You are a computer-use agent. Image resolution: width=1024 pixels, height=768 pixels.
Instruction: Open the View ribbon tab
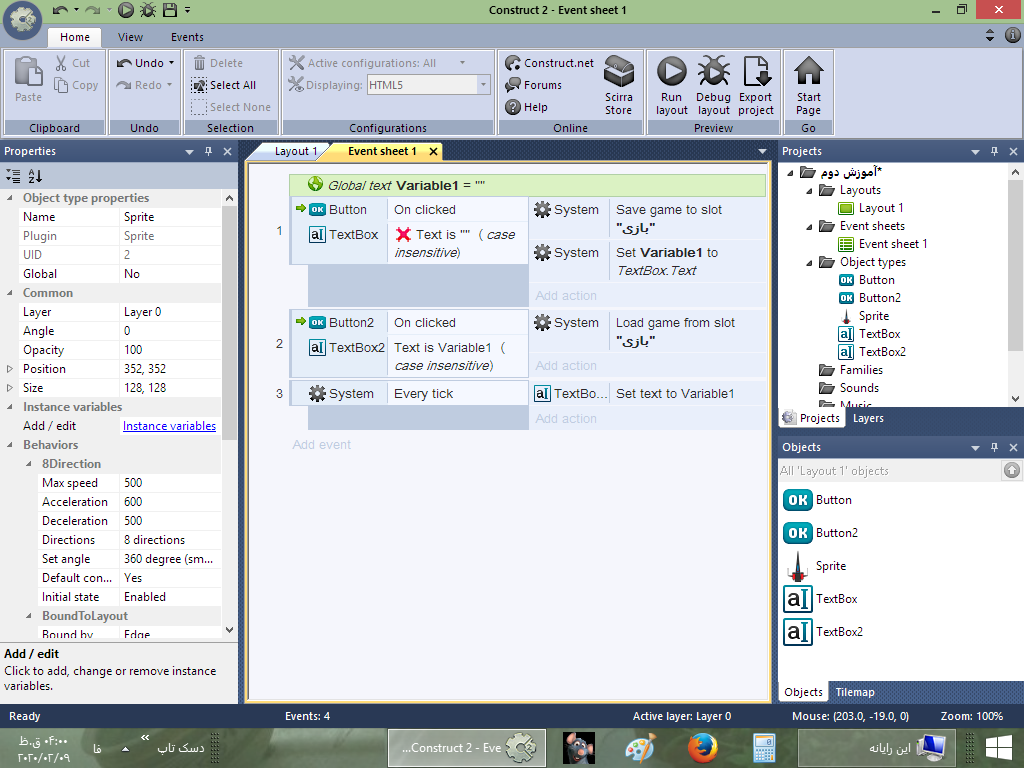pyautogui.click(x=131, y=37)
